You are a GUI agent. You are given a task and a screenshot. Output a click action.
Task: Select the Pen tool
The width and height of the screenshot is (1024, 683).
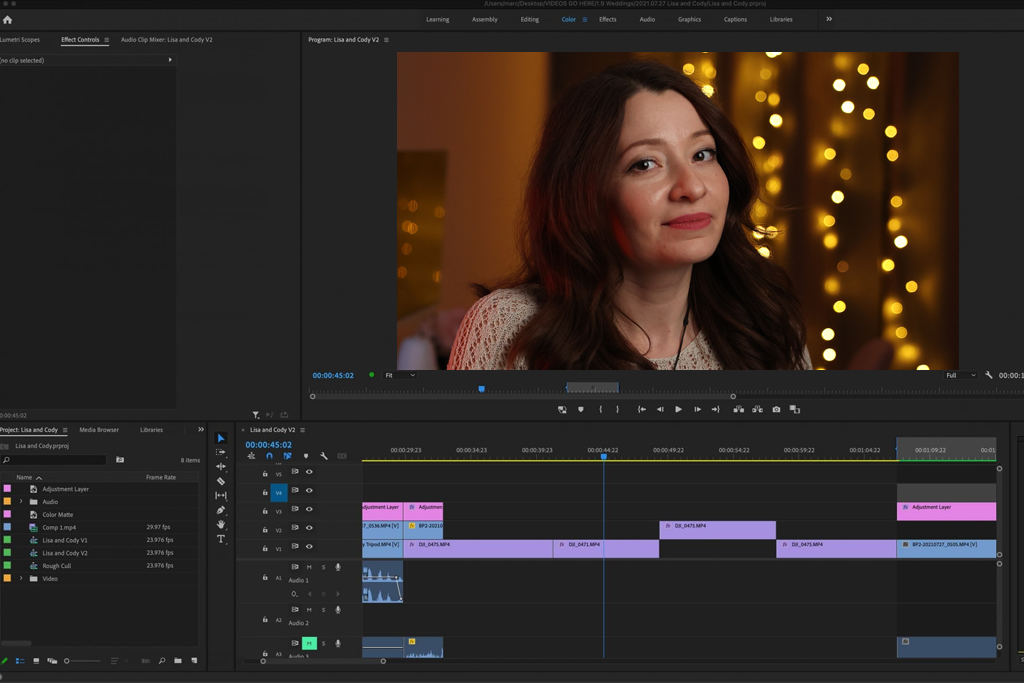point(221,510)
